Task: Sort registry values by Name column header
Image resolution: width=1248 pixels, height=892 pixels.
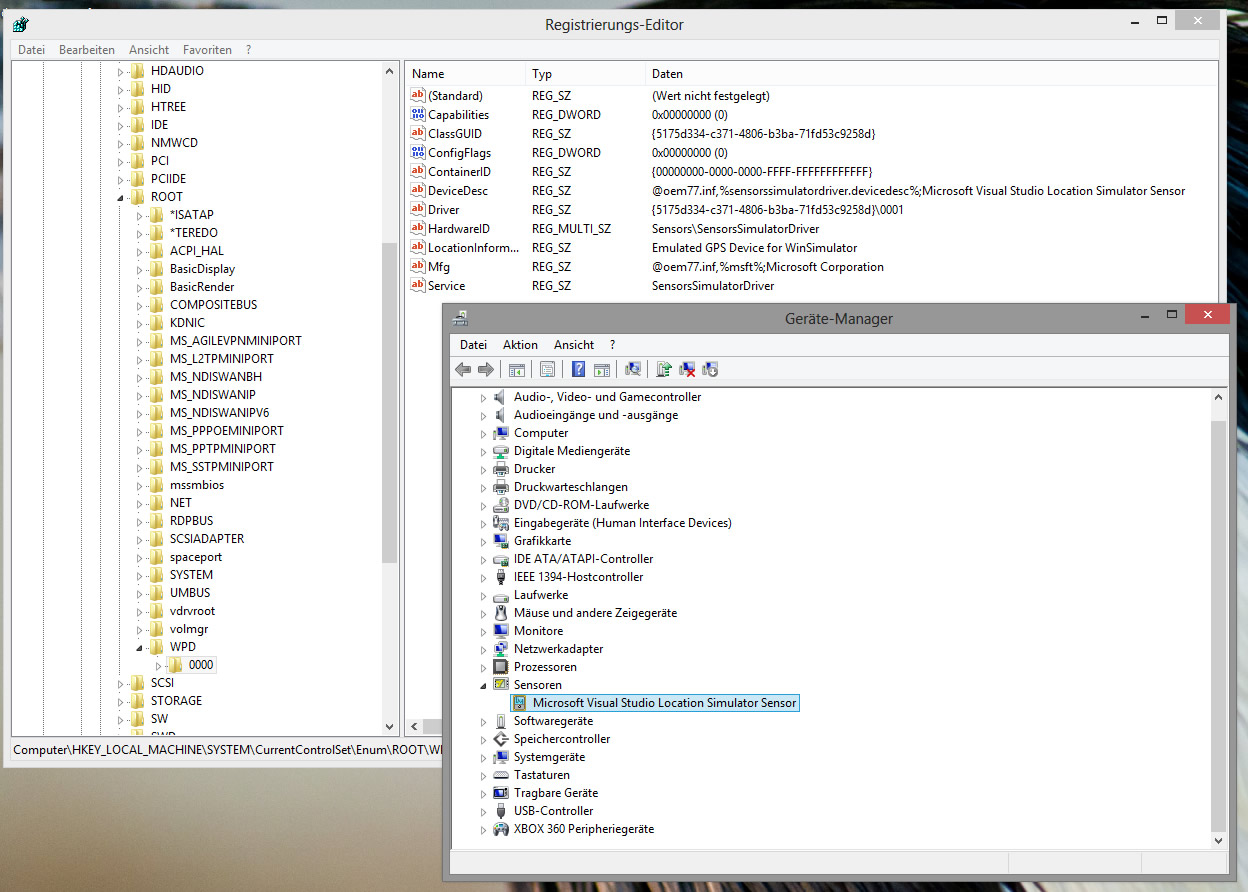Action: coord(465,74)
